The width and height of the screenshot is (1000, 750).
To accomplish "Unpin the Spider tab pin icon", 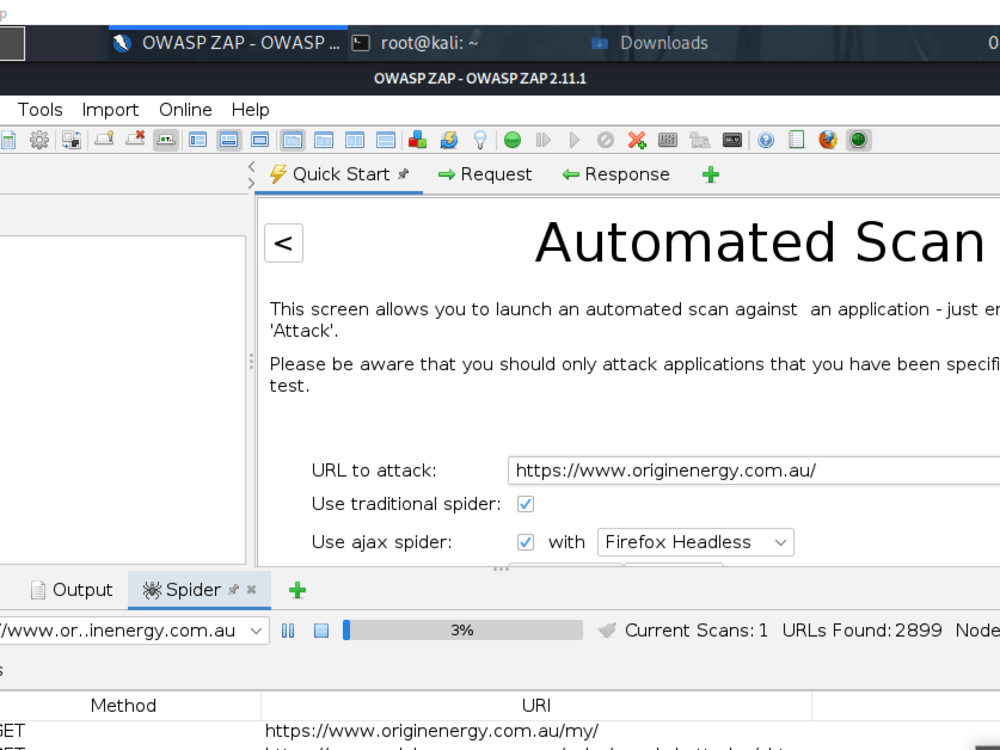I will (233, 589).
